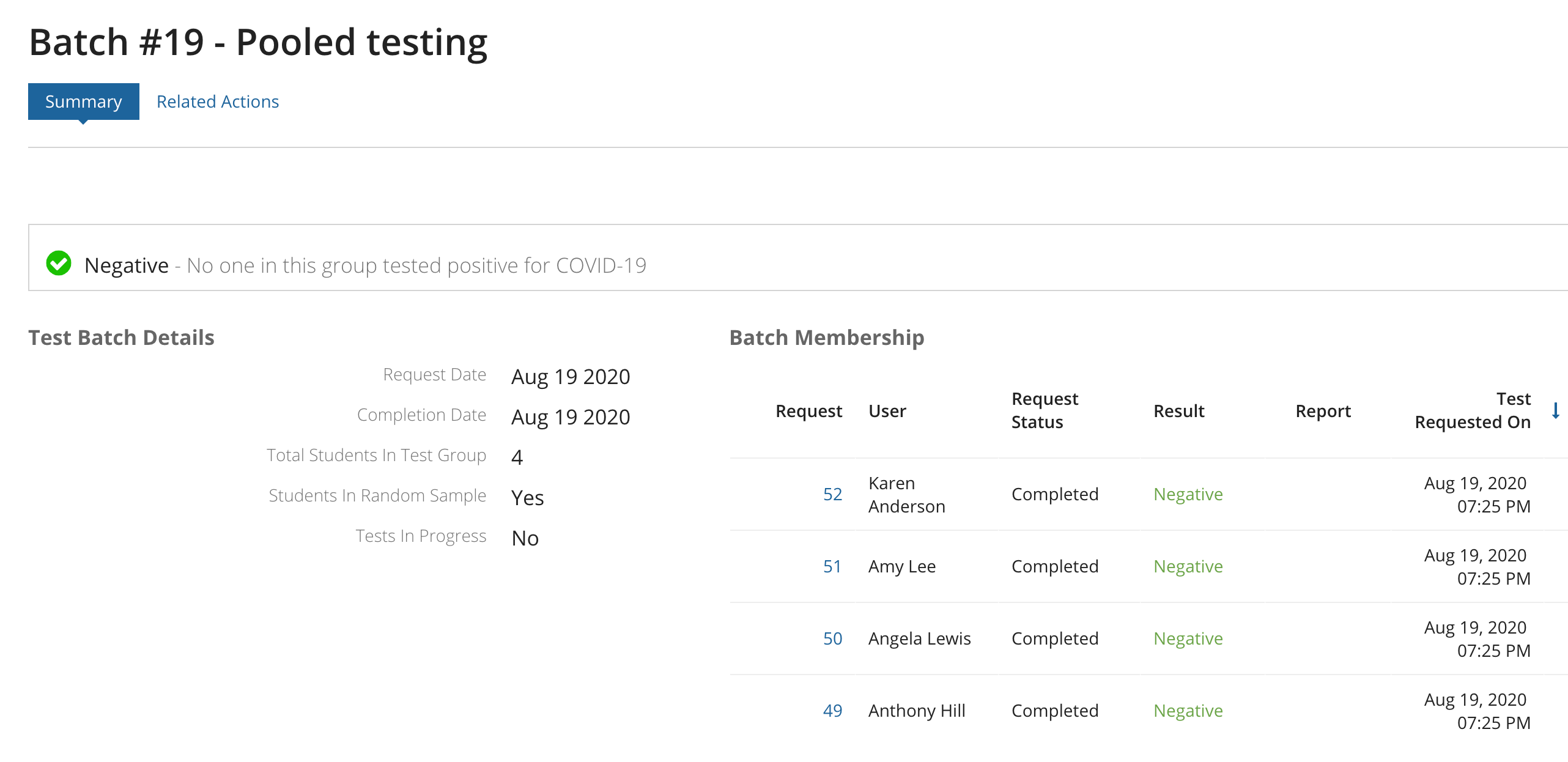Sort by the Request Status column header
1568x762 pixels.
click(1045, 410)
